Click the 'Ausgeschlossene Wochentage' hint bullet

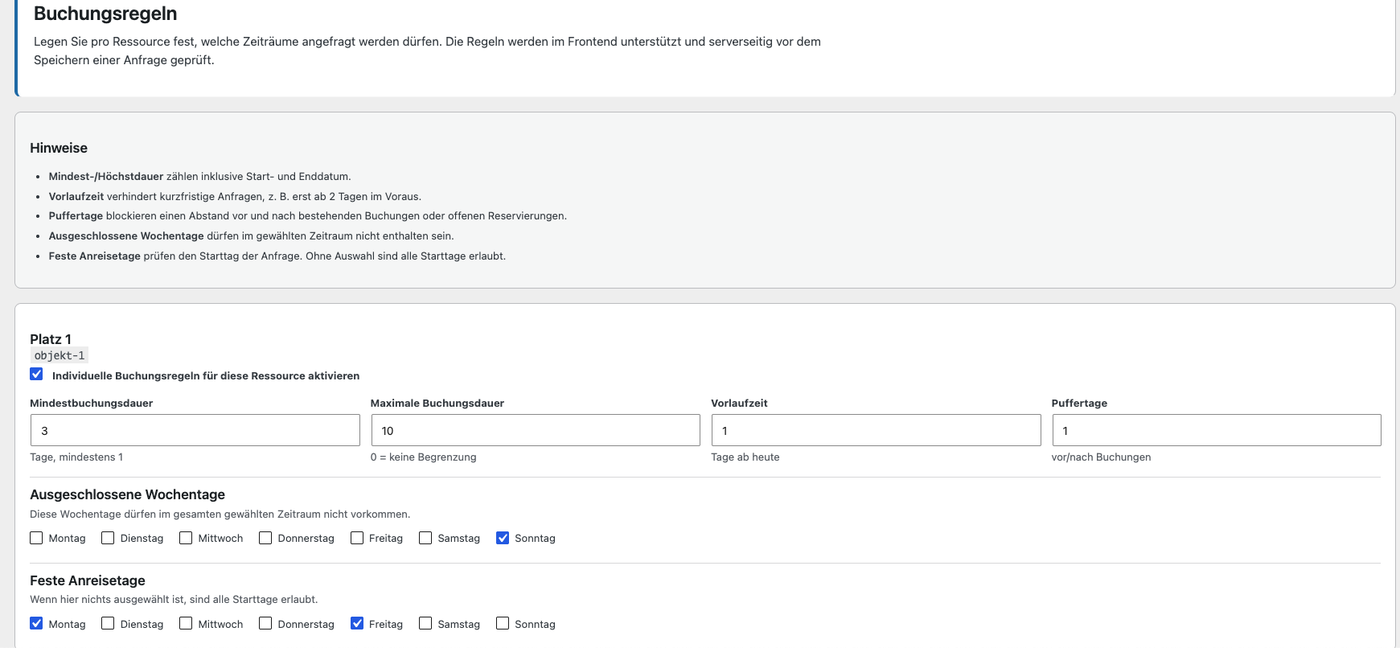click(251, 236)
